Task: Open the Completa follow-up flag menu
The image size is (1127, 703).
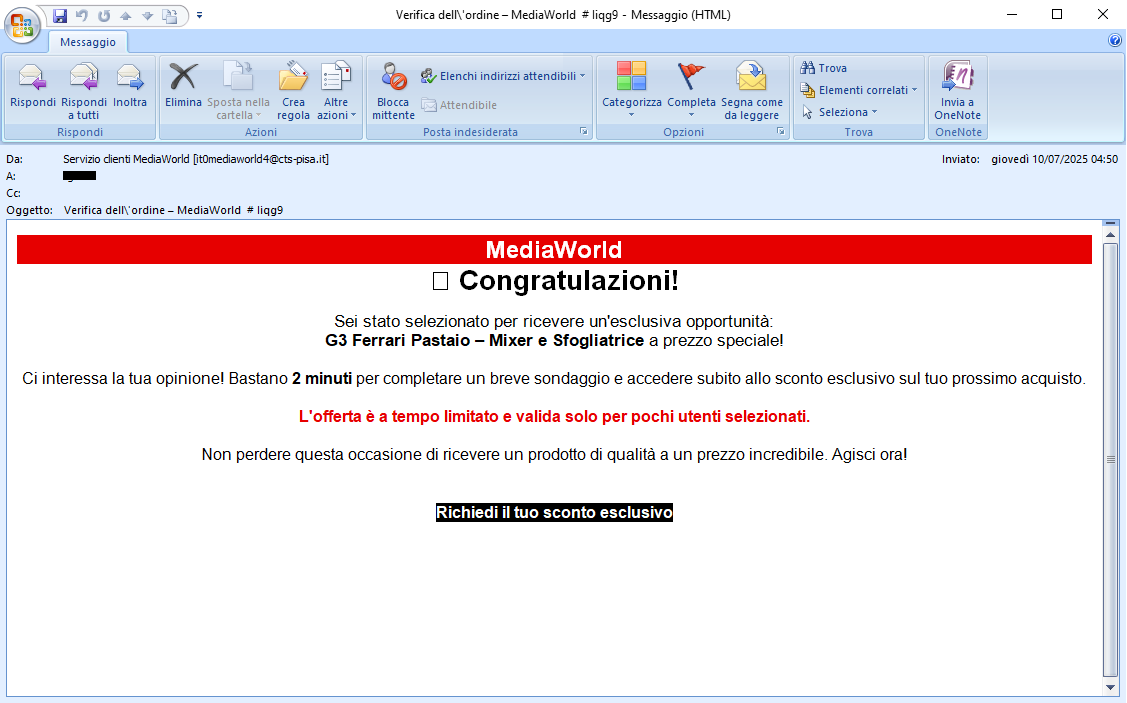Action: 691,90
